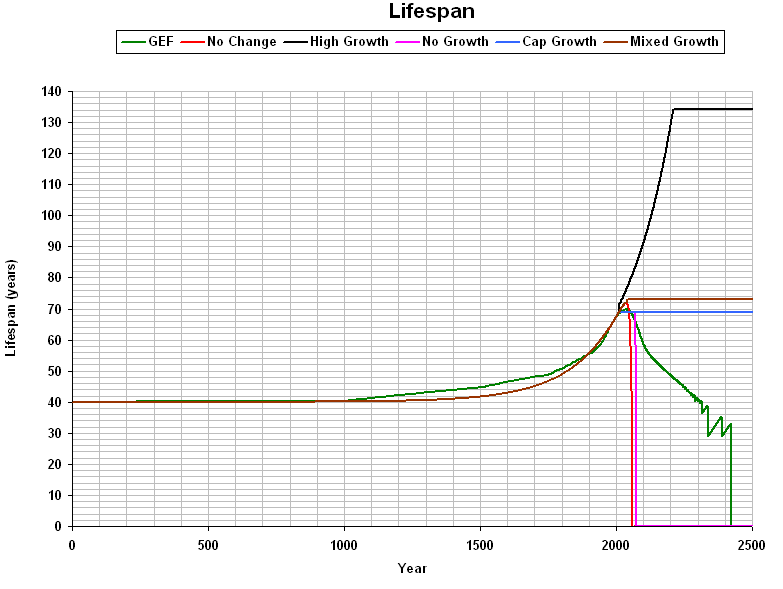Image resolution: width=783 pixels, height=589 pixels.
Task: Select the magenta No Growth vertical drop
Action: pos(636,440)
